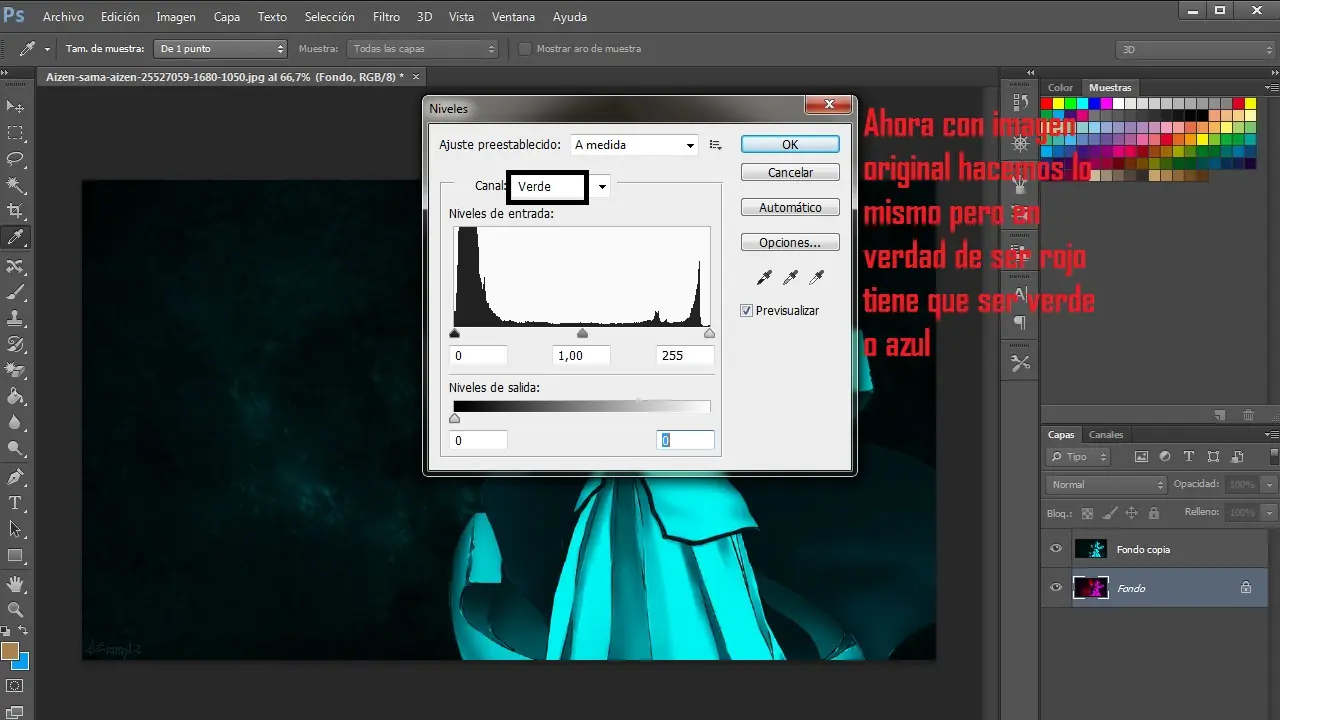Open the Canal channel dropdown
Screen dimensions: 1324x724
pos(602,187)
